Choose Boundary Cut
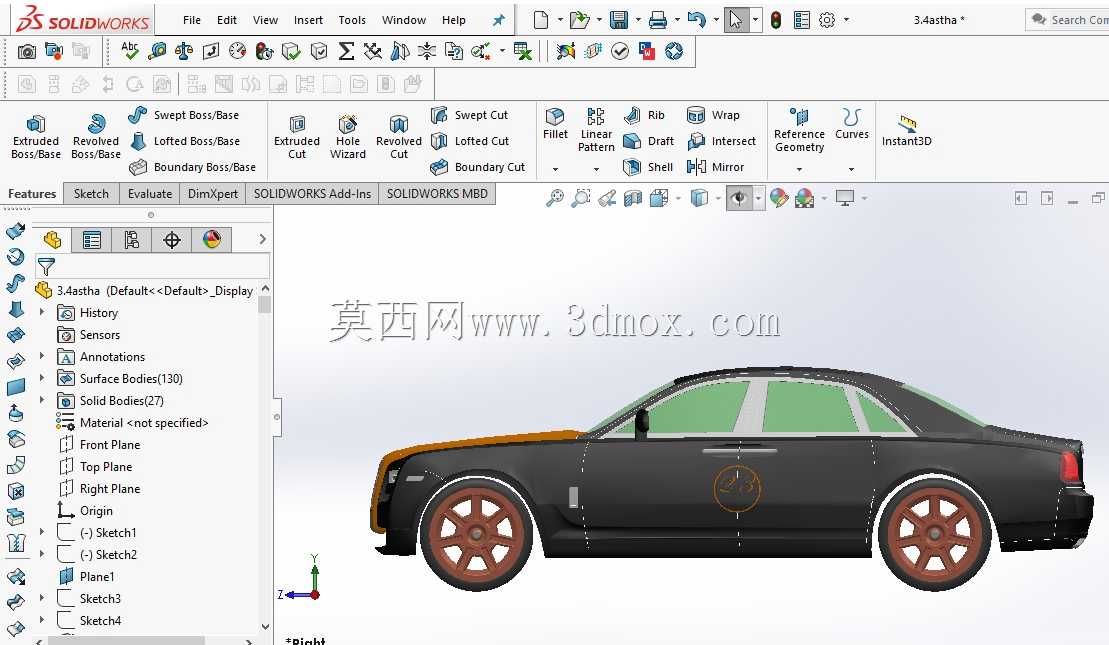The image size is (1109, 645). point(478,167)
